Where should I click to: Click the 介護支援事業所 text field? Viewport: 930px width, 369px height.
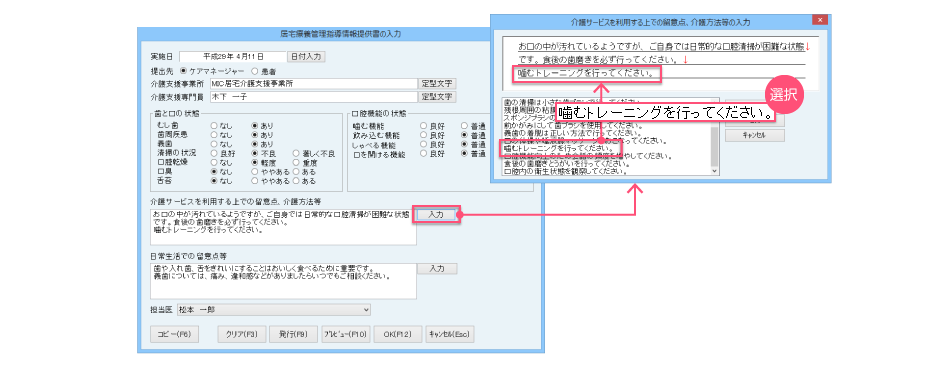tap(314, 84)
